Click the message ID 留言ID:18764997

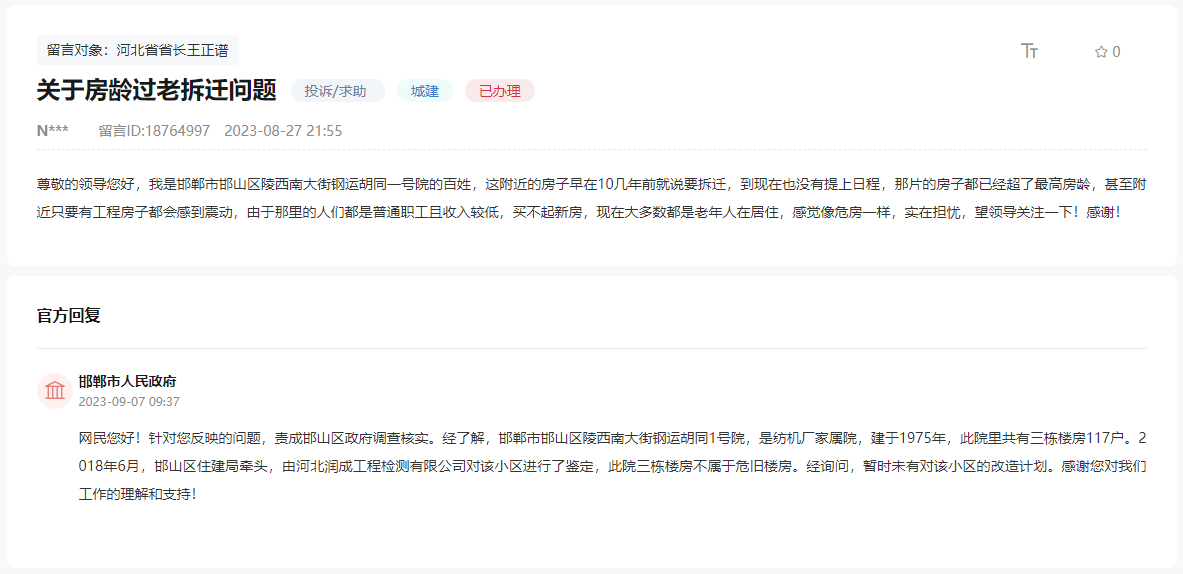click(x=154, y=130)
